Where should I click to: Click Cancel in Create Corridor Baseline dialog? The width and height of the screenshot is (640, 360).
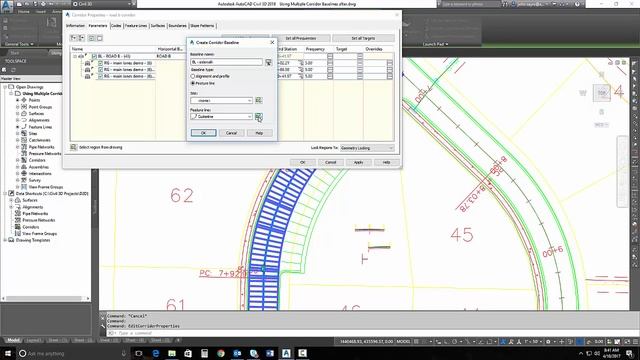click(231, 133)
